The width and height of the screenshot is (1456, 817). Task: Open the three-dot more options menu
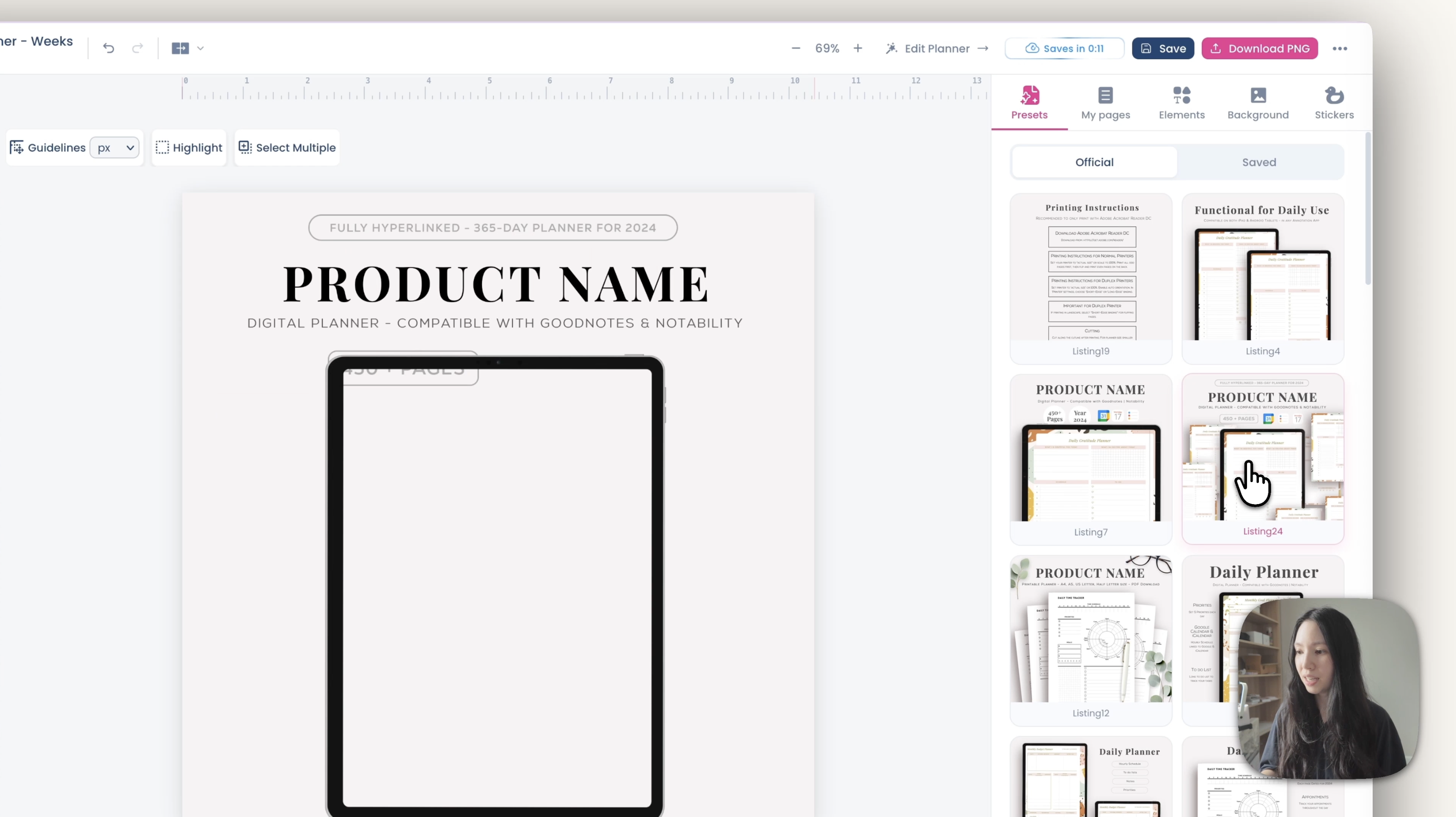point(1340,49)
